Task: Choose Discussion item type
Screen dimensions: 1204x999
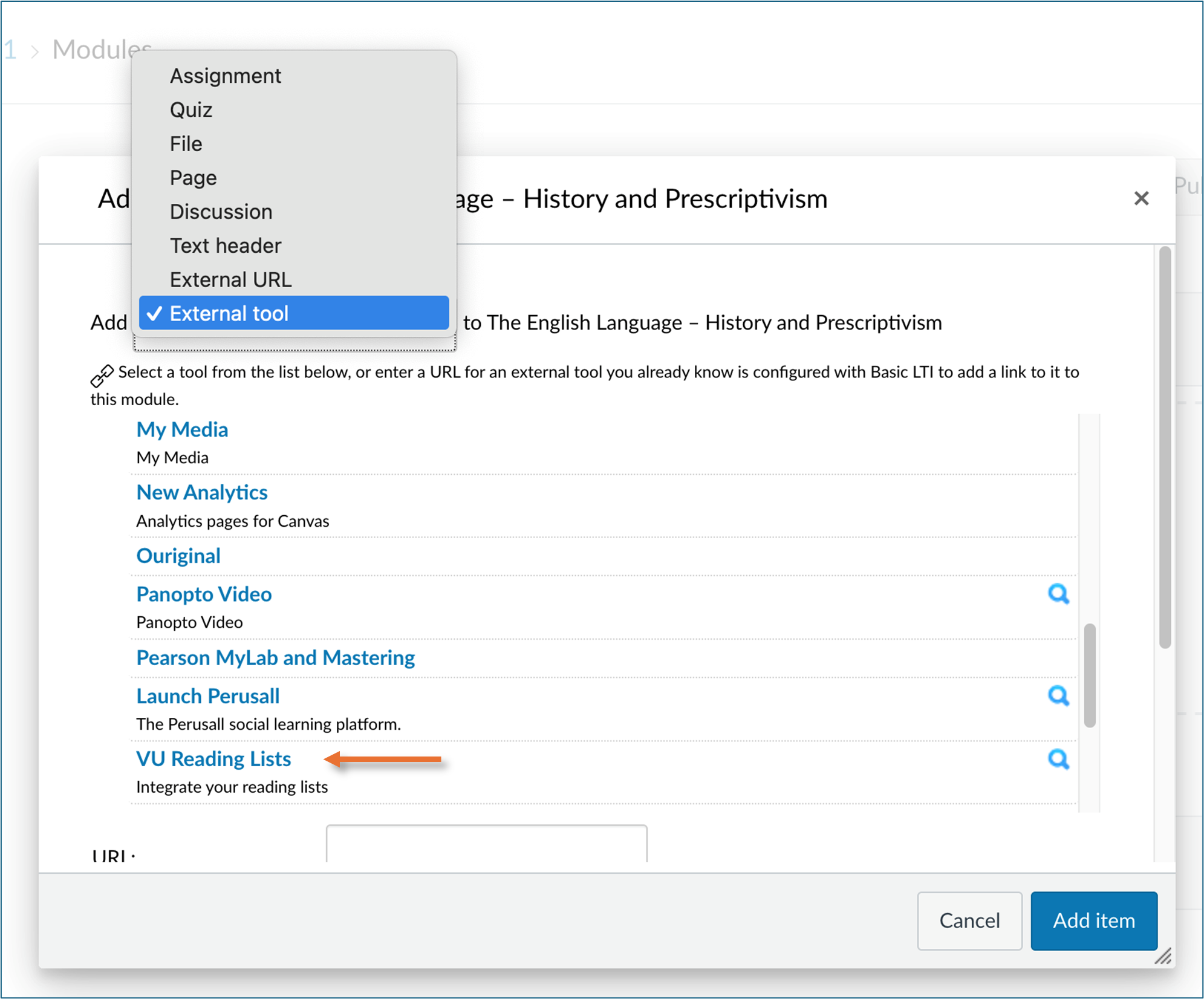Action: click(294, 212)
